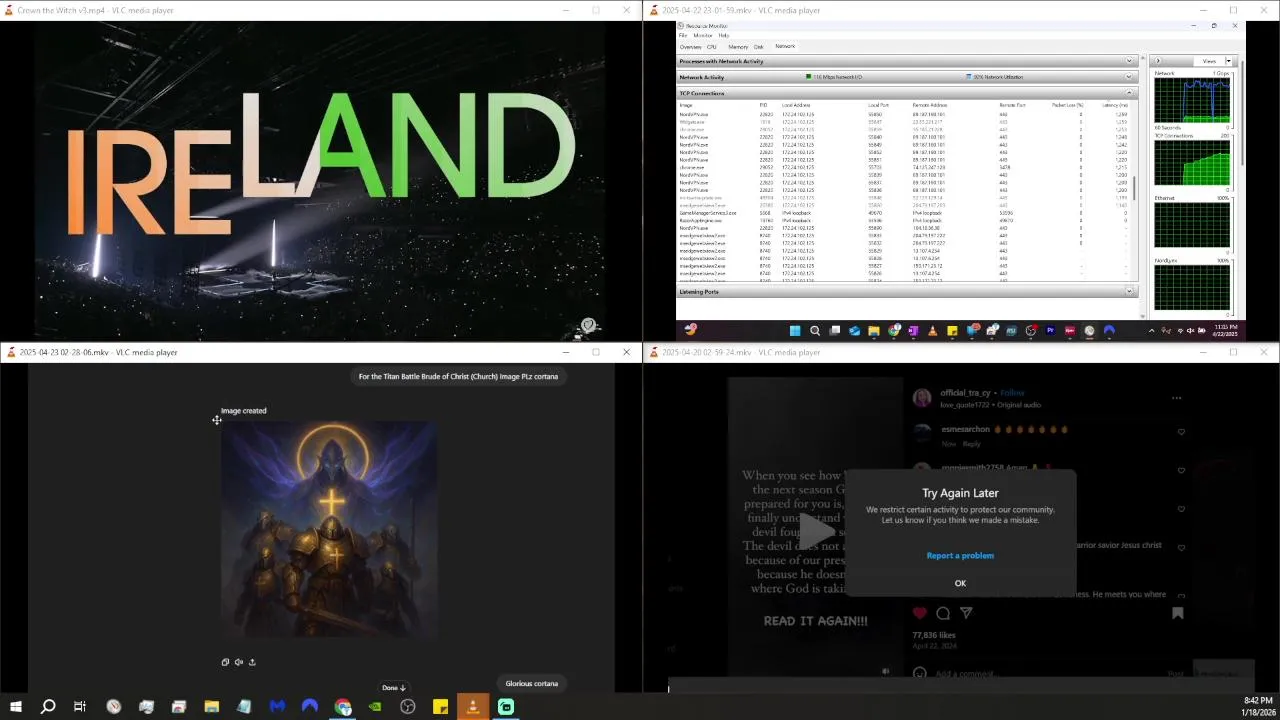The image size is (1280, 720).
Task: Open the Windows Start menu
Action: (15, 707)
